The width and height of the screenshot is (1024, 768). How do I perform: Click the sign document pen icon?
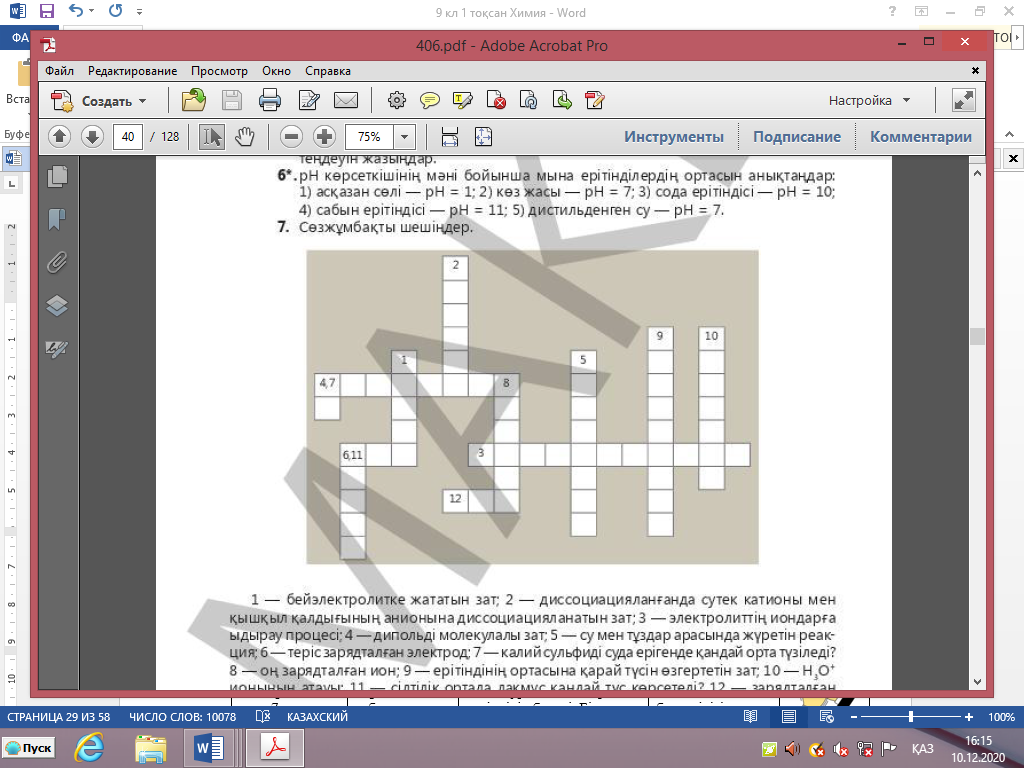click(595, 101)
